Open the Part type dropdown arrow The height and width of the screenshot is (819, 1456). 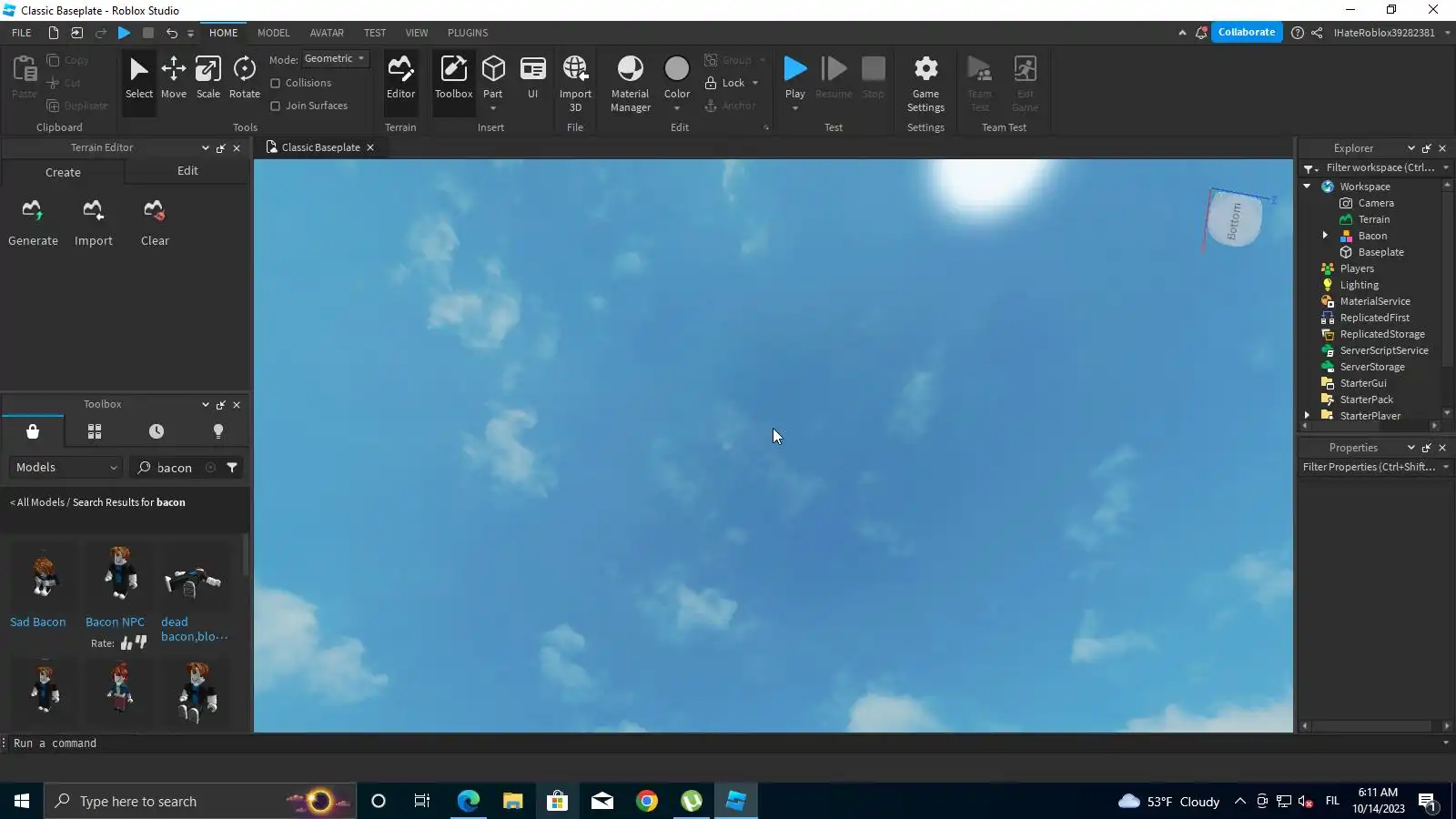pos(493,108)
